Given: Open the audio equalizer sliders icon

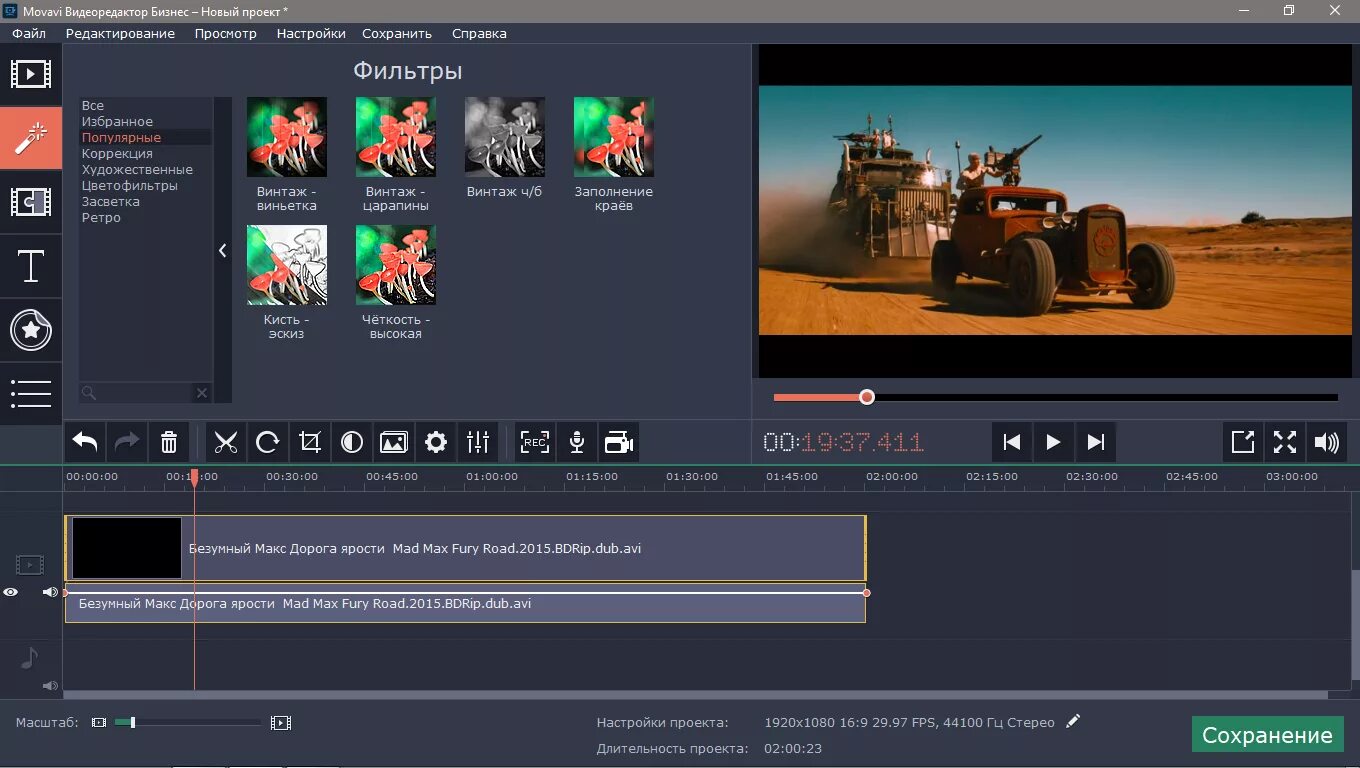Looking at the screenshot, I should pos(478,442).
